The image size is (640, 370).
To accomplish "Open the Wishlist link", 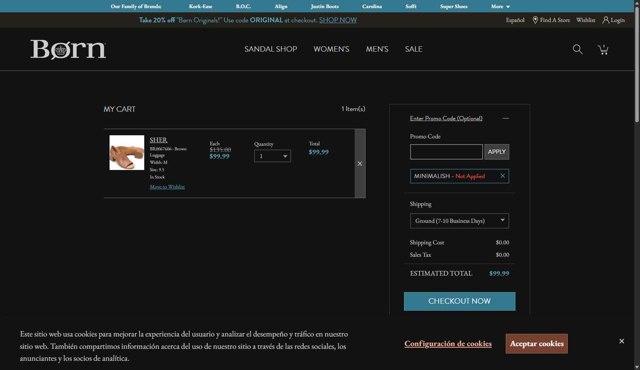I will [x=585, y=20].
